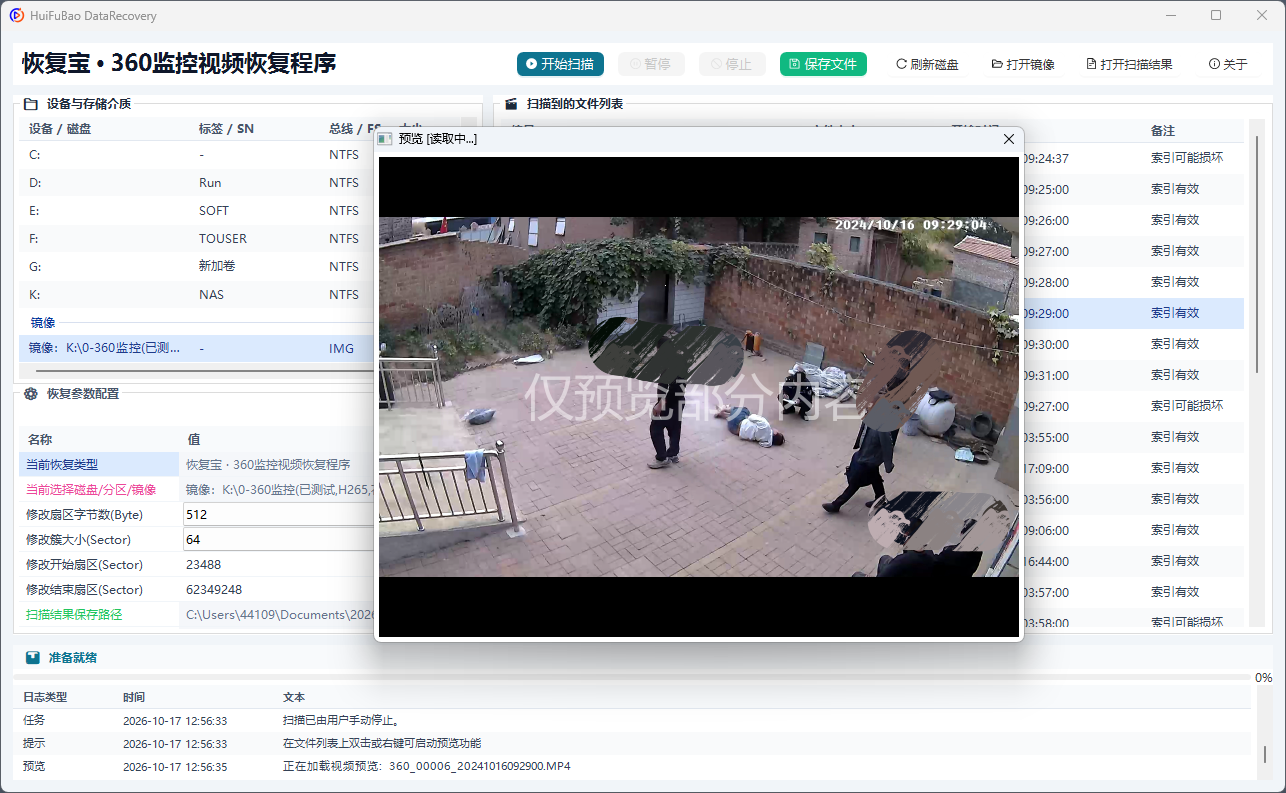Click the 关于 about button
Image resolution: width=1286 pixels, height=793 pixels.
tap(1228, 64)
